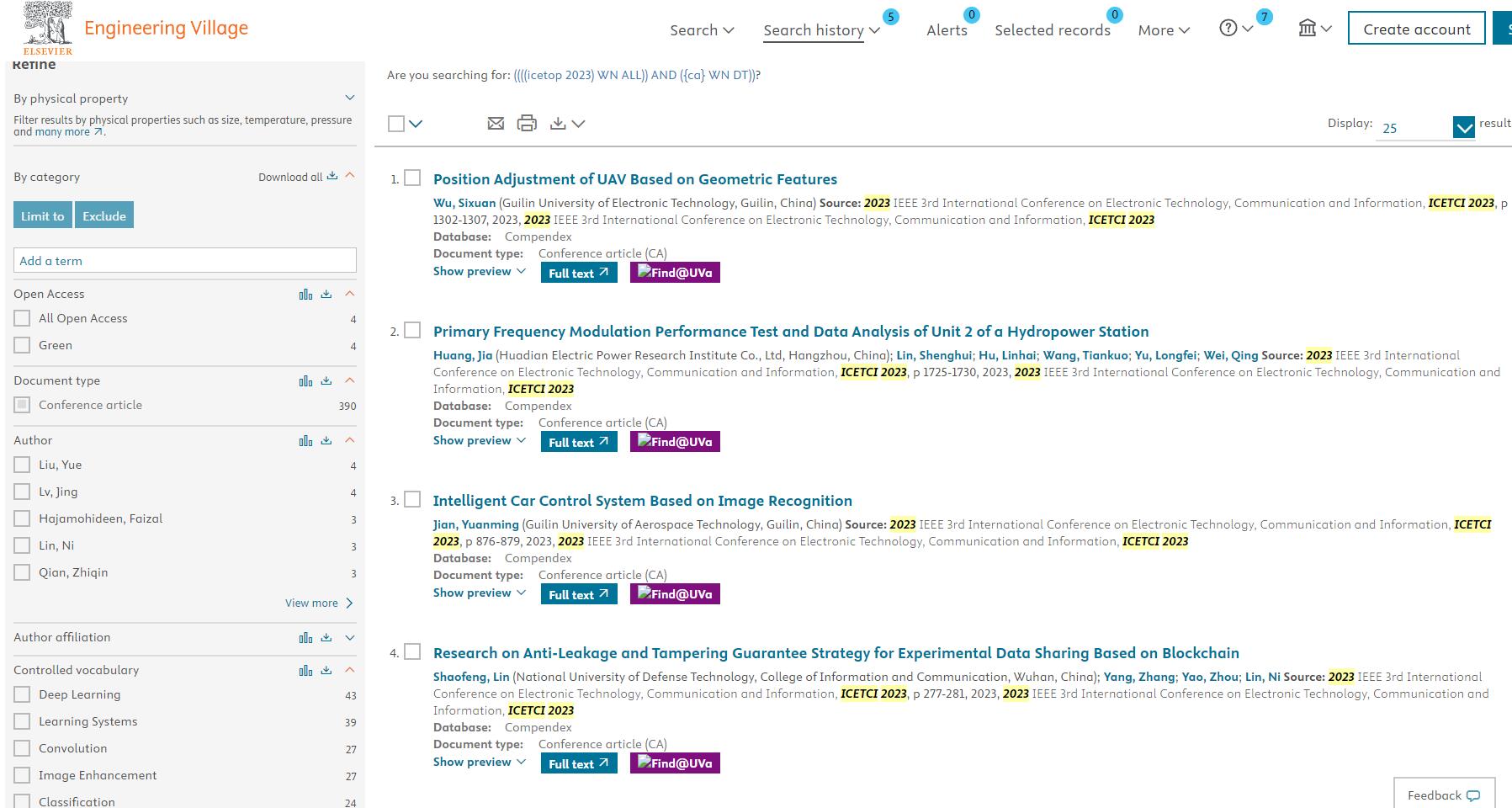Expand the Author affiliation facet
Screen dimensions: 1512x808
pyautogui.click(x=350, y=638)
